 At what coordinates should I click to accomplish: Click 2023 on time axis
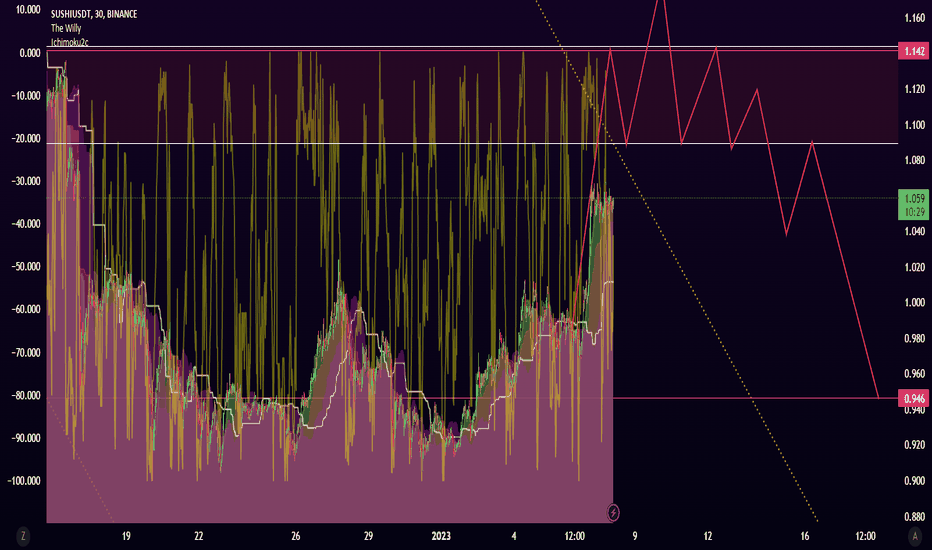441,536
